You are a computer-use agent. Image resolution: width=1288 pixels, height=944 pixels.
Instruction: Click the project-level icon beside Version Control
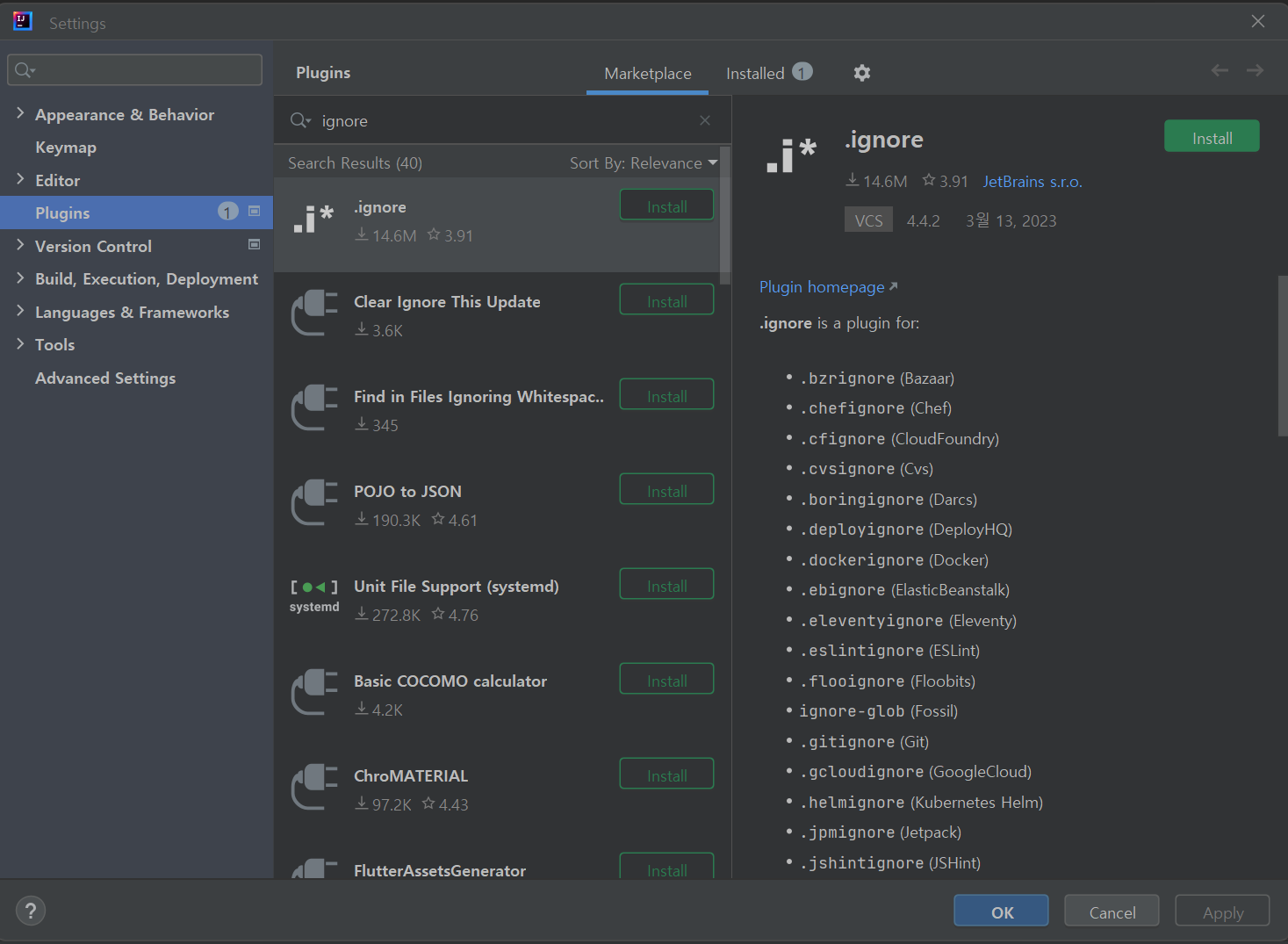[x=255, y=244]
